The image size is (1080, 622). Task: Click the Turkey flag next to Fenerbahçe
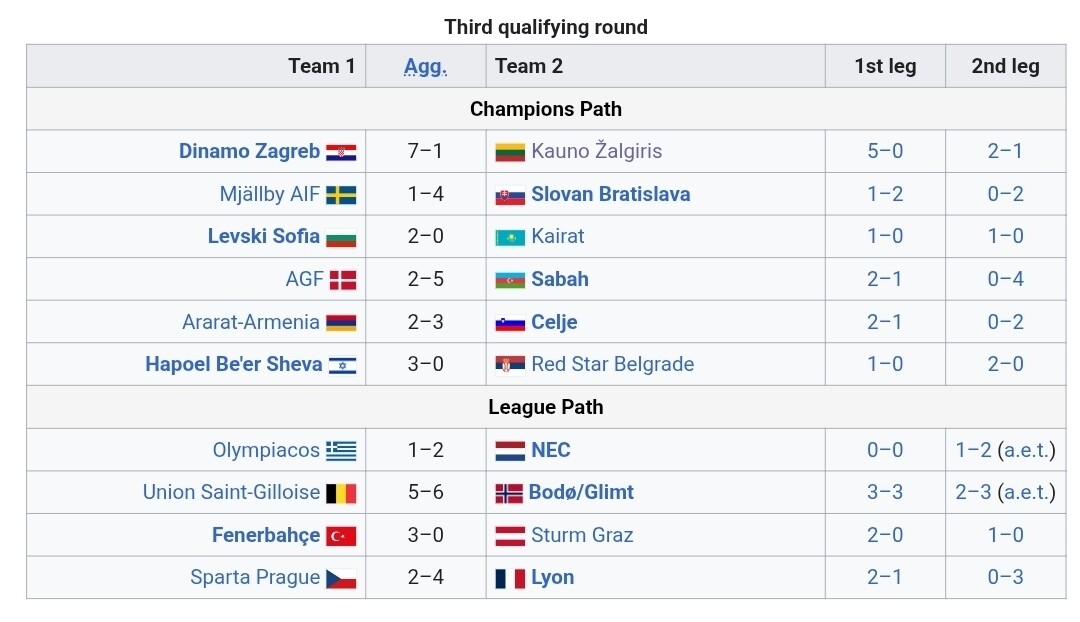341,536
